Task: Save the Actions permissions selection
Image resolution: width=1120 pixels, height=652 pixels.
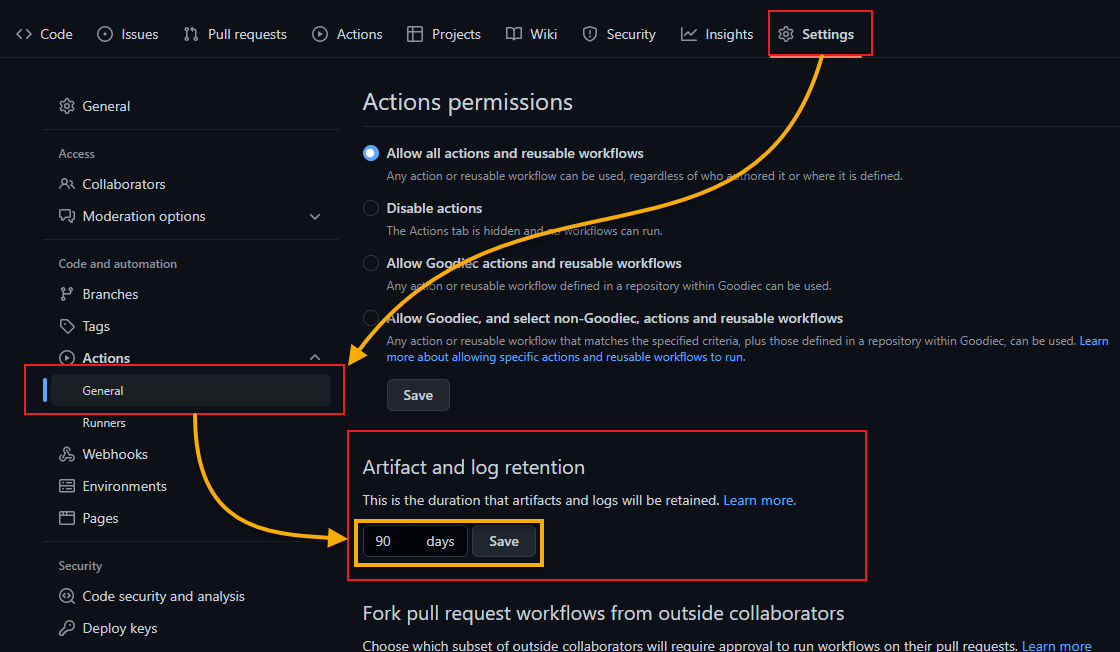Action: tap(418, 395)
